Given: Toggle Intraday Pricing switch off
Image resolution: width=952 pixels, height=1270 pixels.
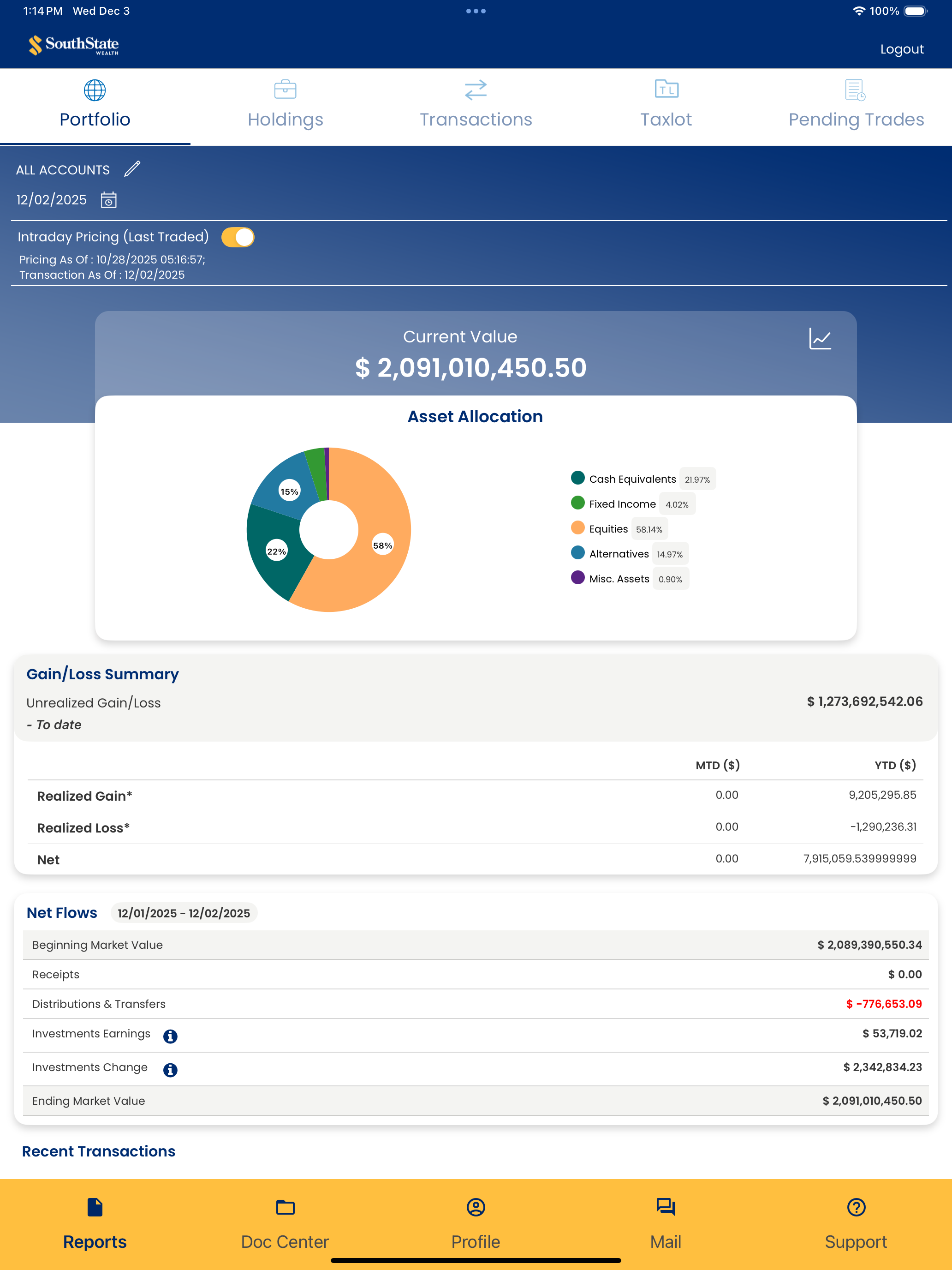Looking at the screenshot, I should point(238,237).
